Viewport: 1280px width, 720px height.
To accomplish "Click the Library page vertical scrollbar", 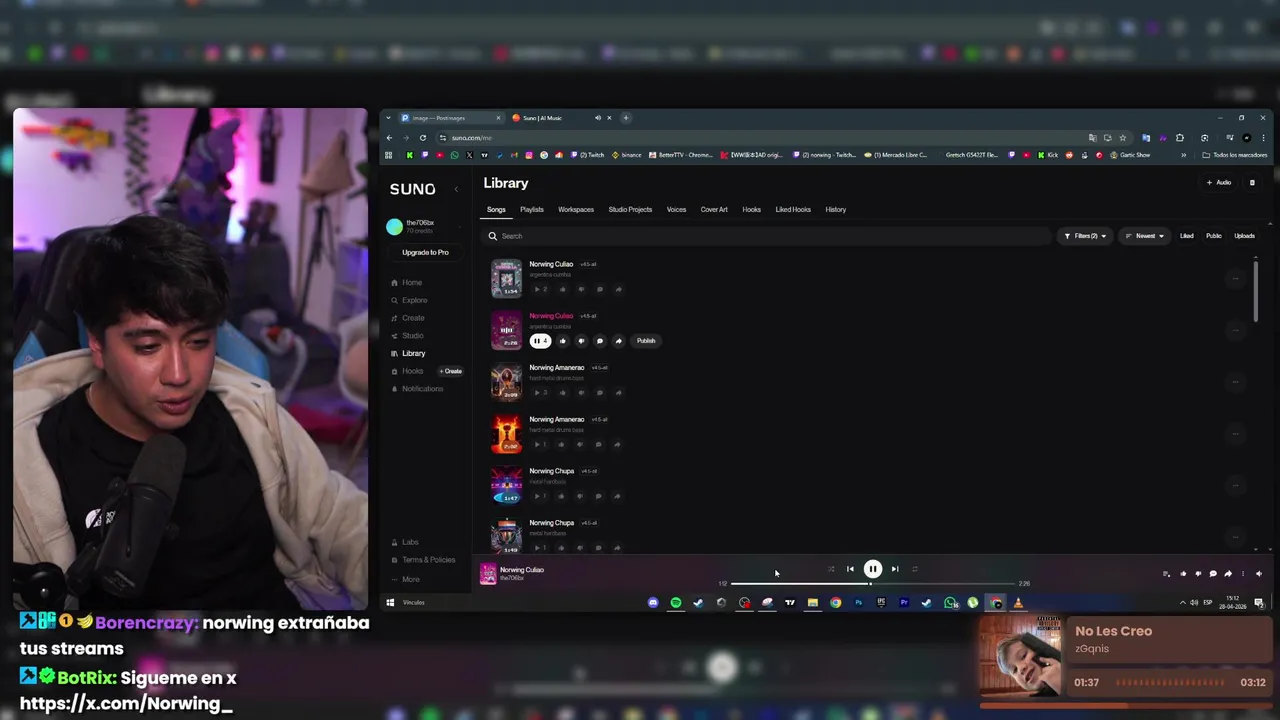I will [x=1256, y=290].
